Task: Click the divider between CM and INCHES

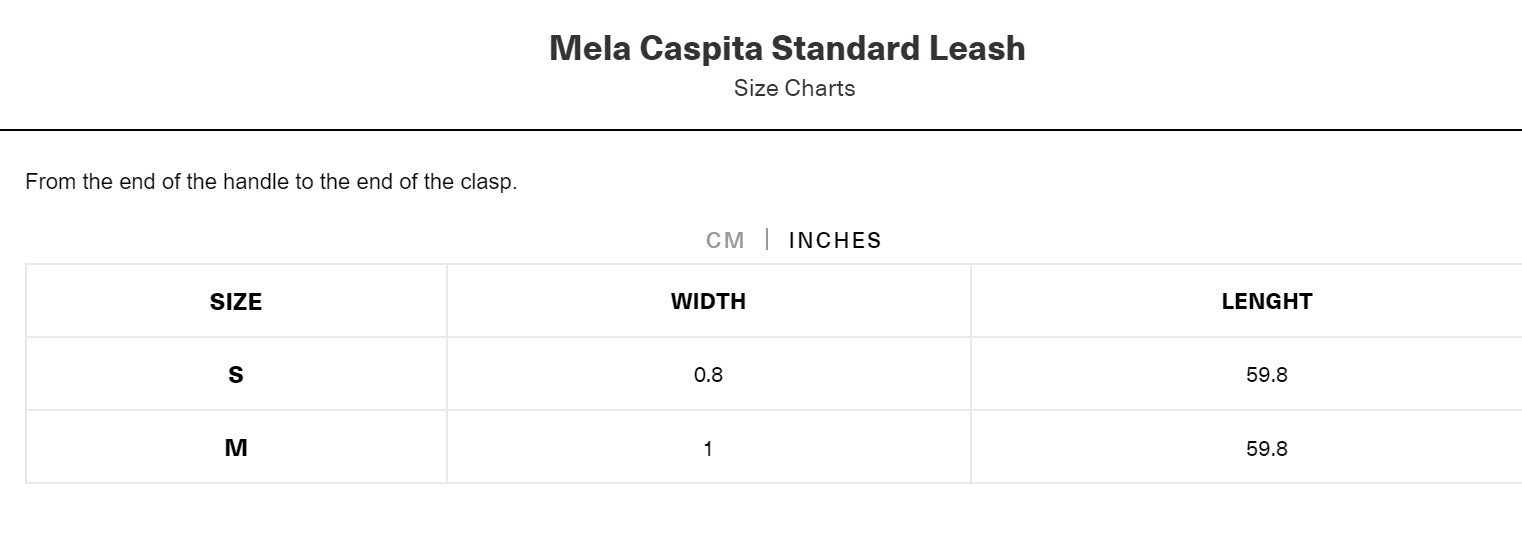Action: click(x=767, y=240)
